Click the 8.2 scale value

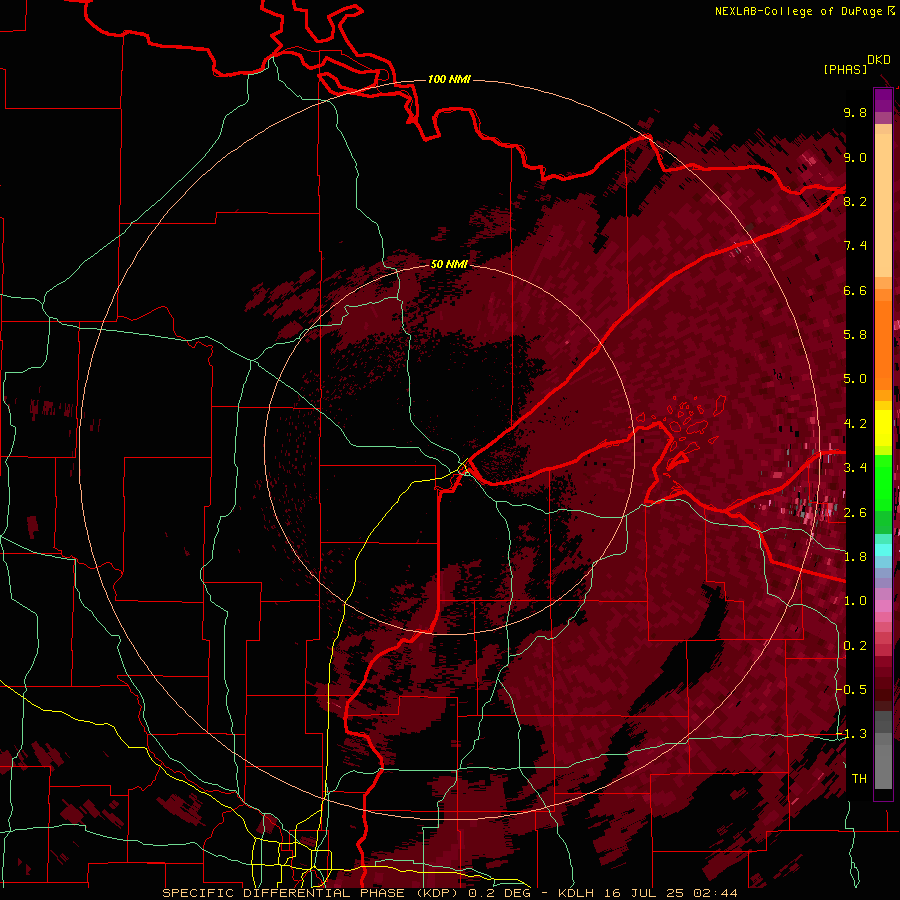point(855,201)
